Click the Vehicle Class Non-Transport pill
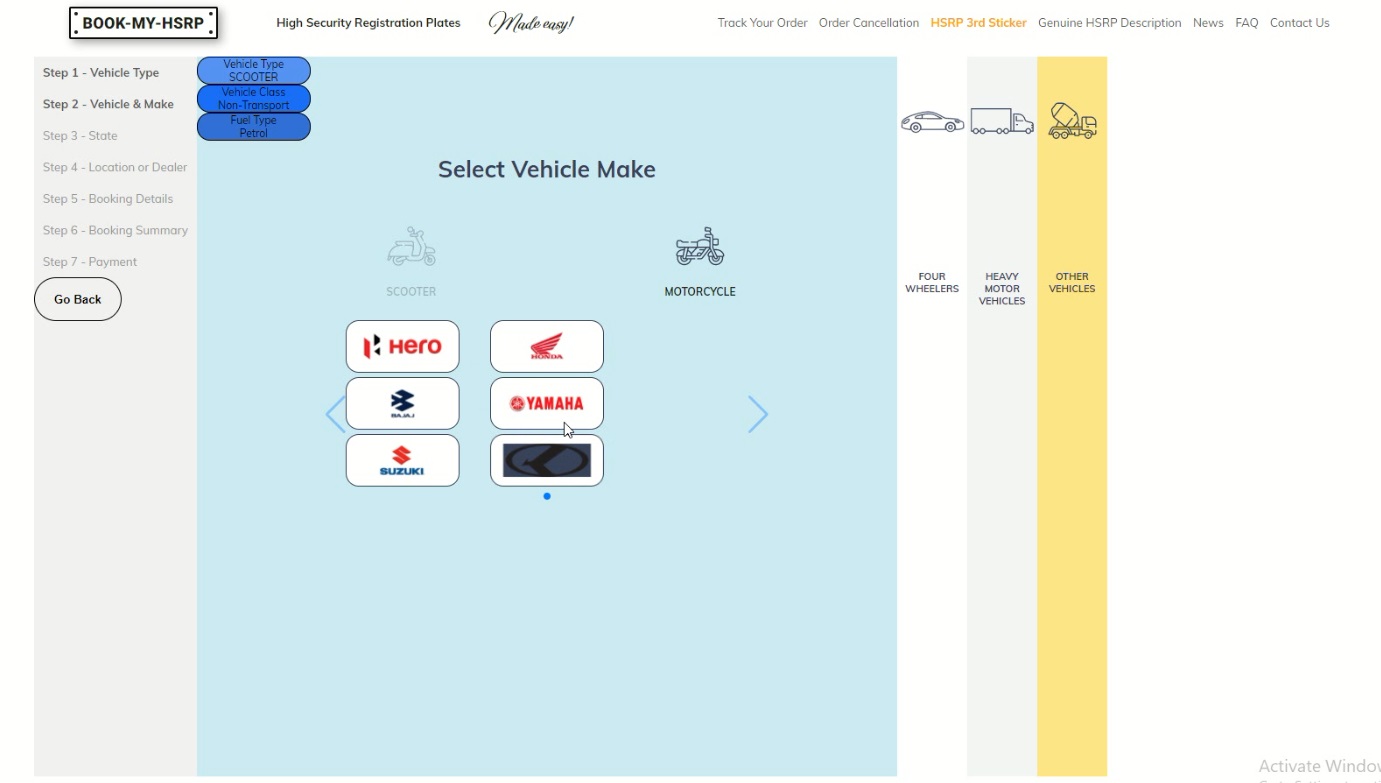This screenshot has height=783, width=1381. click(x=254, y=98)
